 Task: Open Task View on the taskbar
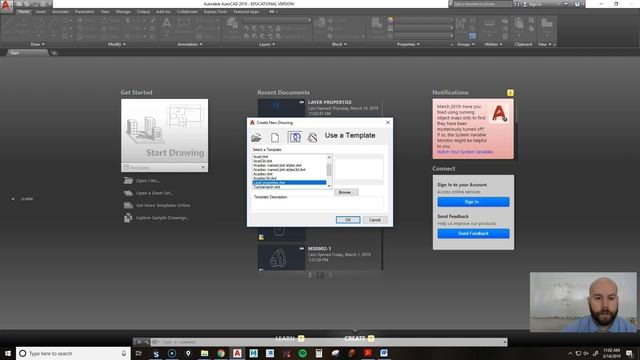tap(139, 353)
